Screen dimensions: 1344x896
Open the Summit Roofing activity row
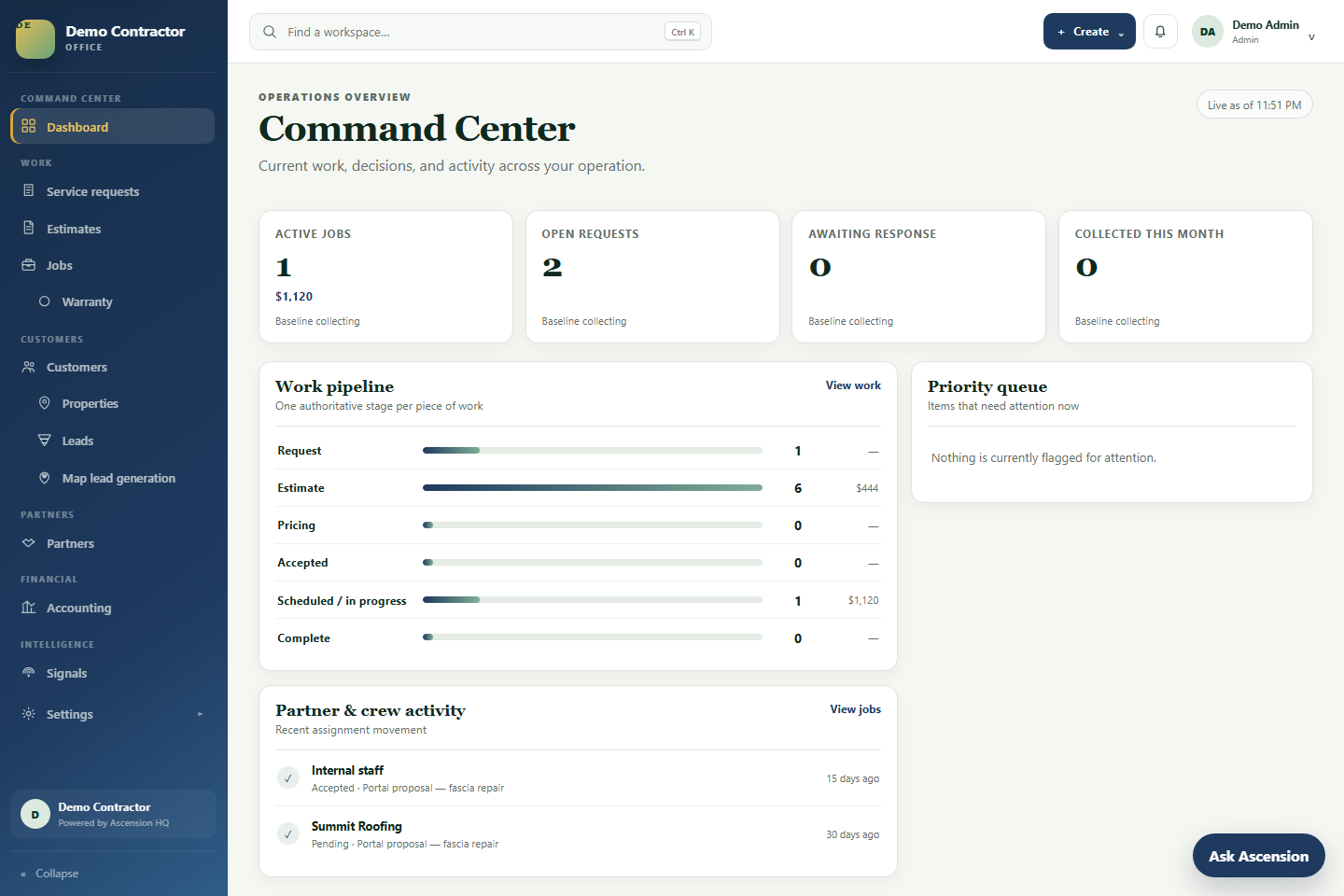[x=578, y=834]
